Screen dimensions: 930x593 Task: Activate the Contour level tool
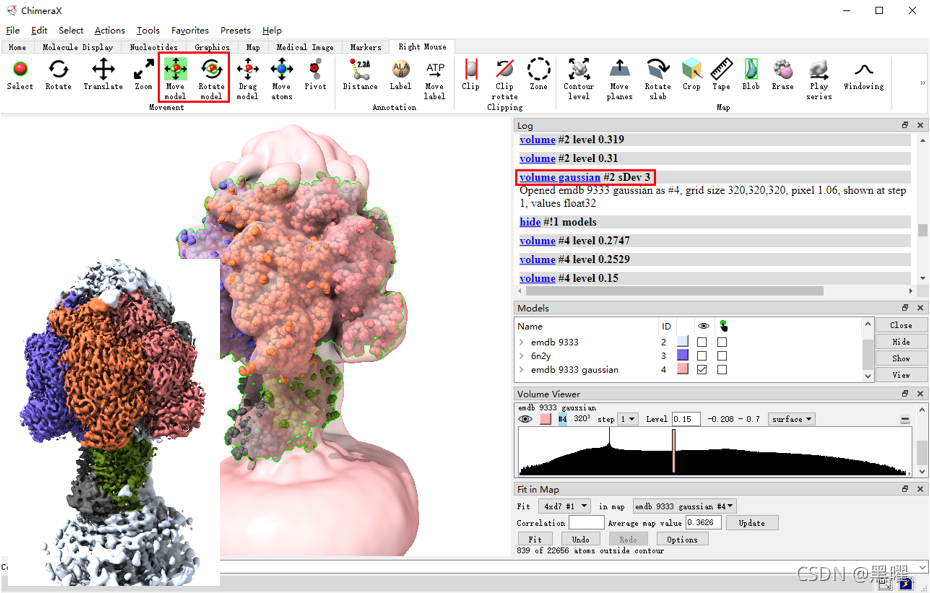(x=579, y=78)
